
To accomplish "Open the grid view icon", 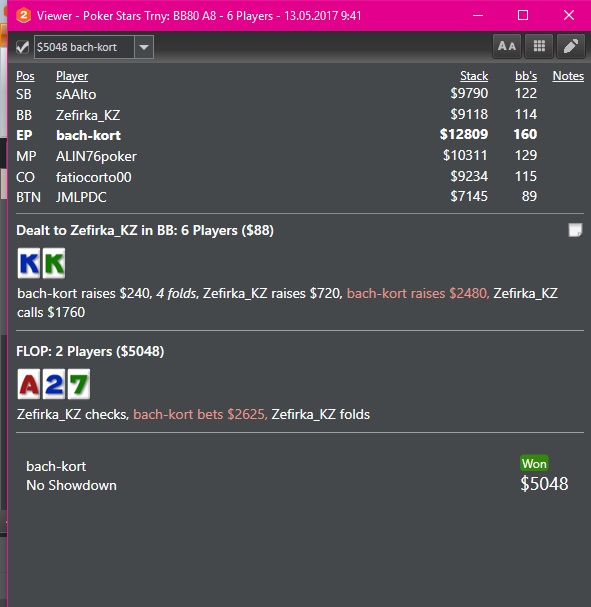I will click(x=539, y=46).
